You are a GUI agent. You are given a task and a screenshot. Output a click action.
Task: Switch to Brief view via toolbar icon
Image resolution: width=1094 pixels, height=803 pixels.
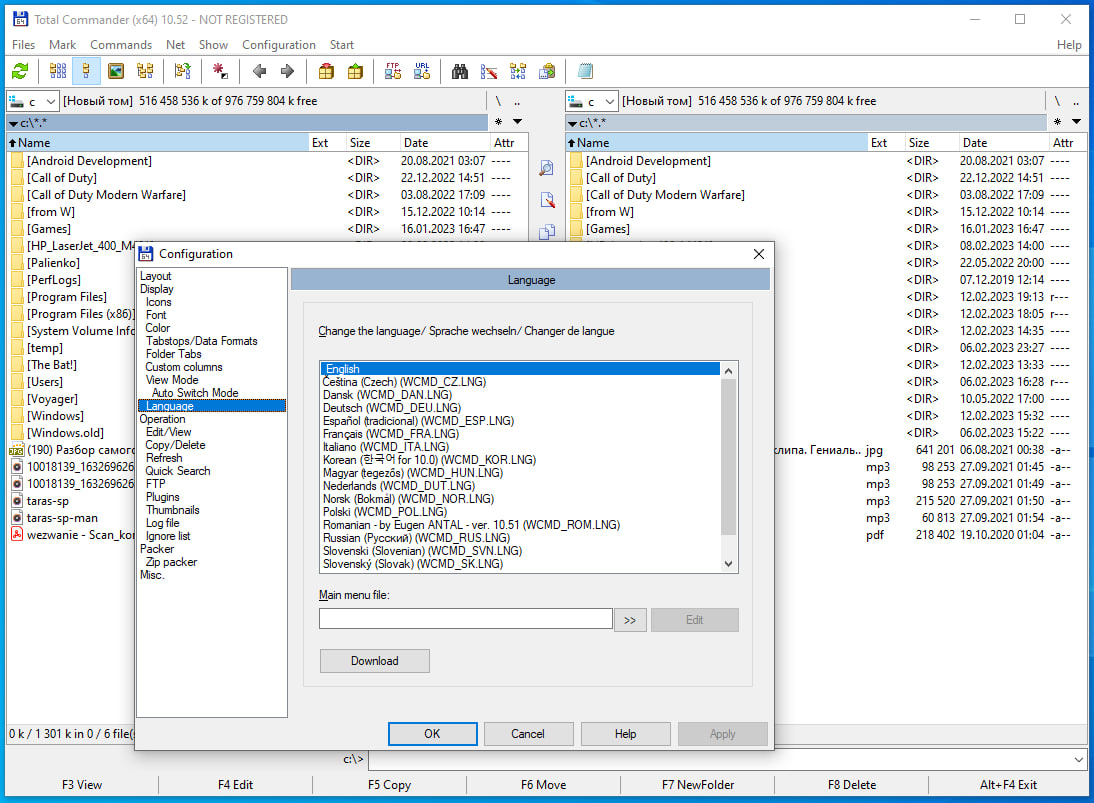(58, 71)
